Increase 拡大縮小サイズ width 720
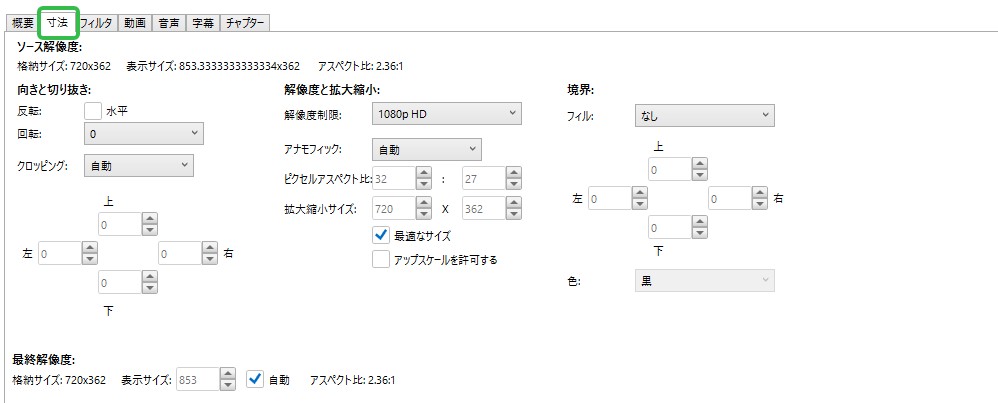998x403 pixels. [x=424, y=202]
